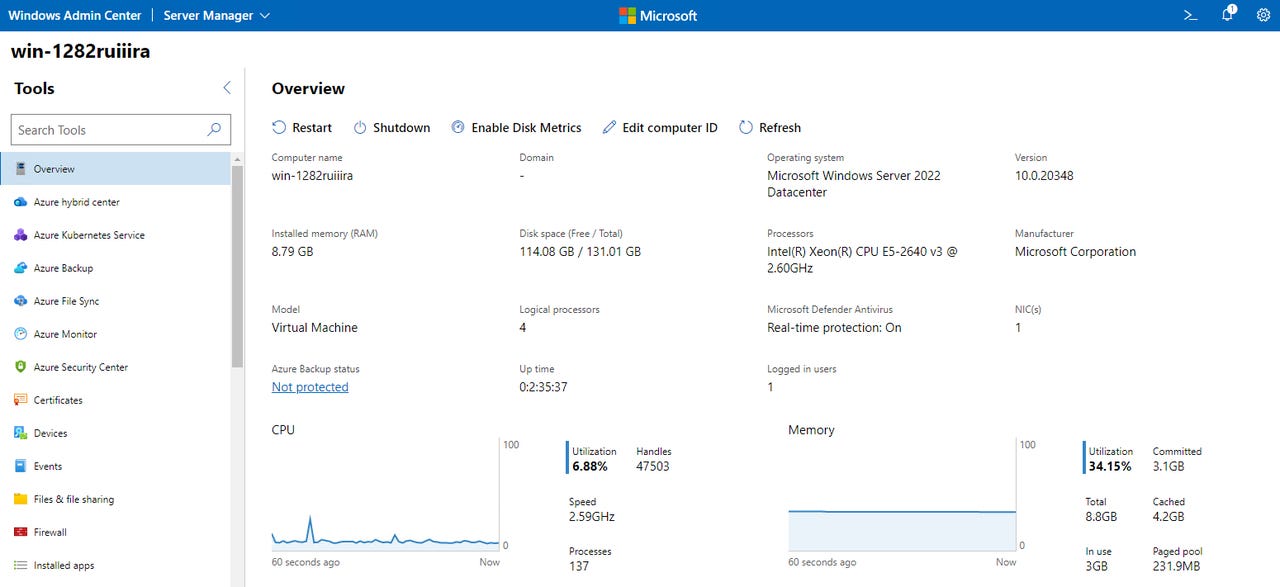The height and width of the screenshot is (587, 1280).
Task: Open the Not protected backup status link
Action: click(310, 387)
